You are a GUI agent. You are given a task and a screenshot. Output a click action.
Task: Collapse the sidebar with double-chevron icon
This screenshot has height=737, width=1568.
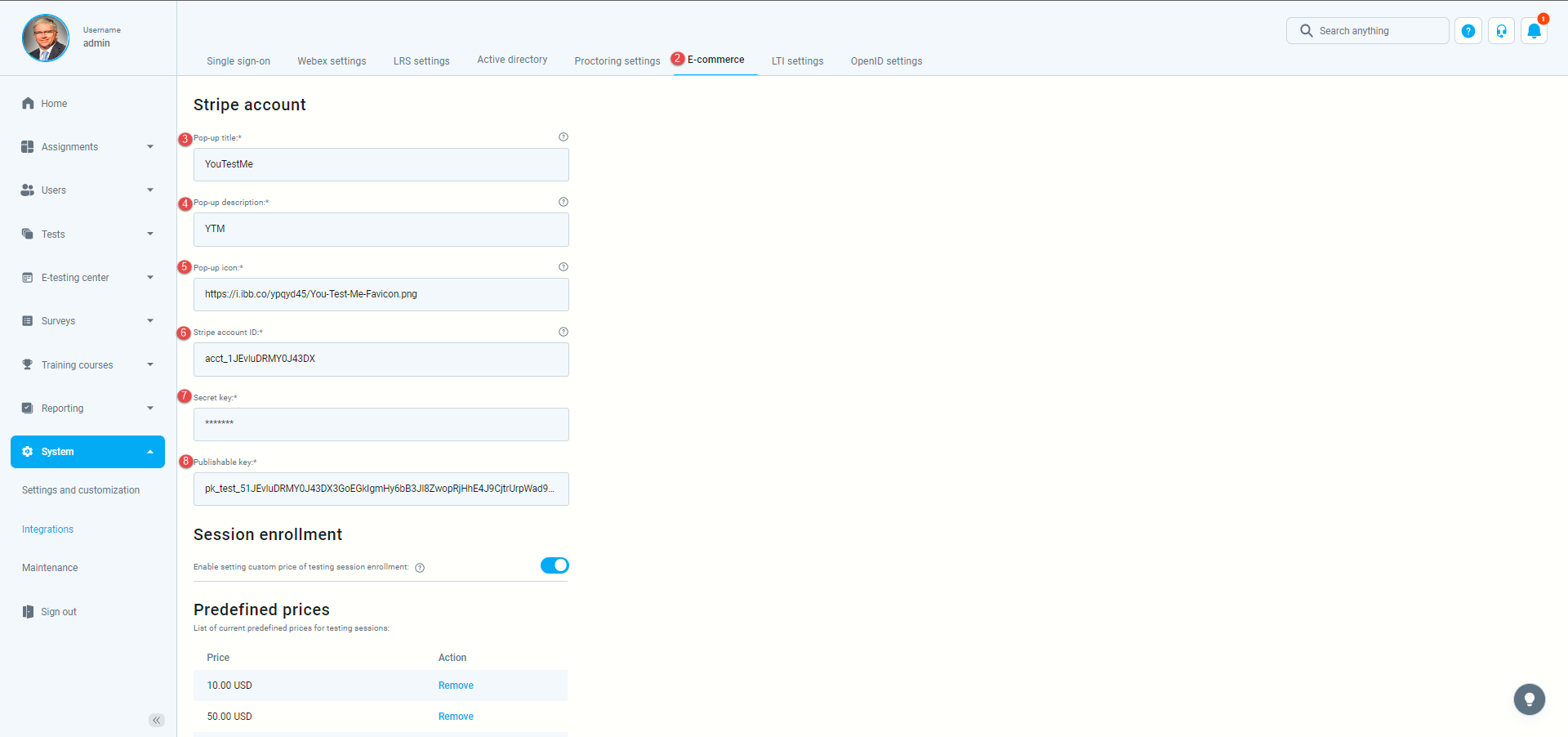pos(156,720)
